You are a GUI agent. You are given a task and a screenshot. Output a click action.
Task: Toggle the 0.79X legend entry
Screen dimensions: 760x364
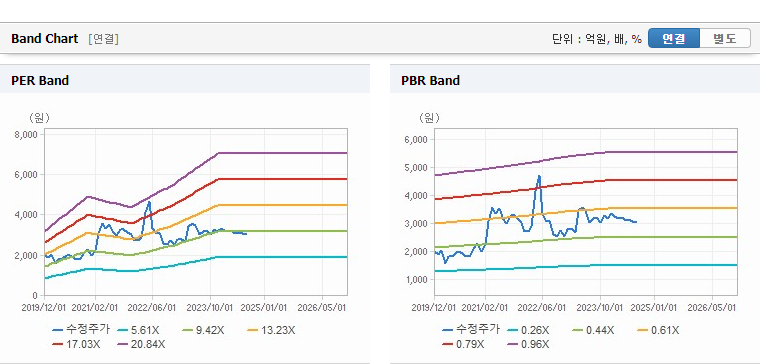click(463, 344)
